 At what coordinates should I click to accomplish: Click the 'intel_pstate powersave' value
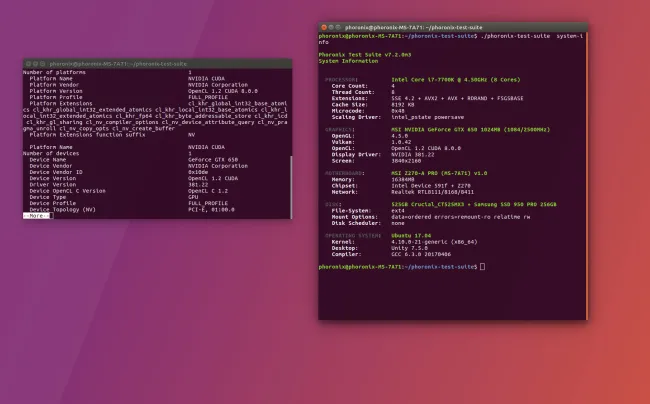tap(427, 117)
